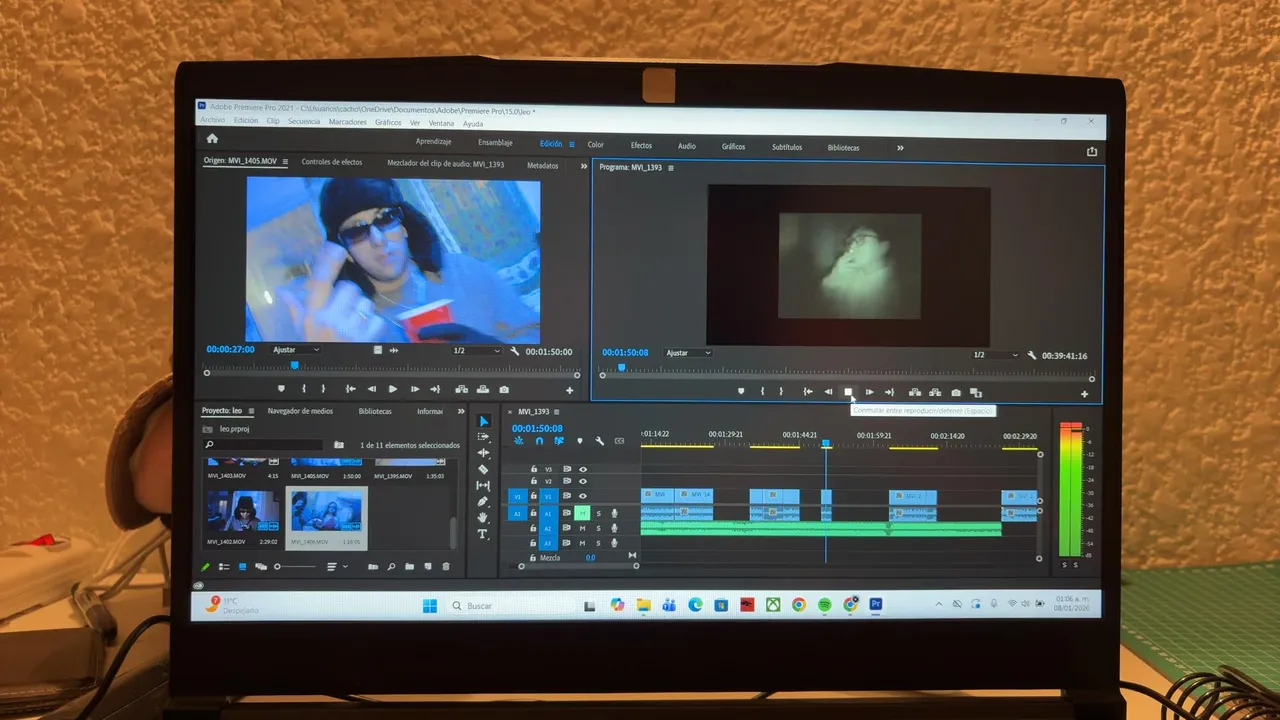
Task: Select the Type tool
Action: pyautogui.click(x=483, y=534)
